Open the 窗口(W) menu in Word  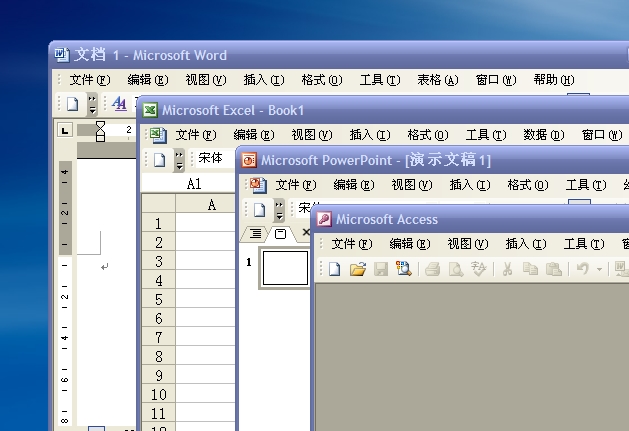(x=496, y=80)
